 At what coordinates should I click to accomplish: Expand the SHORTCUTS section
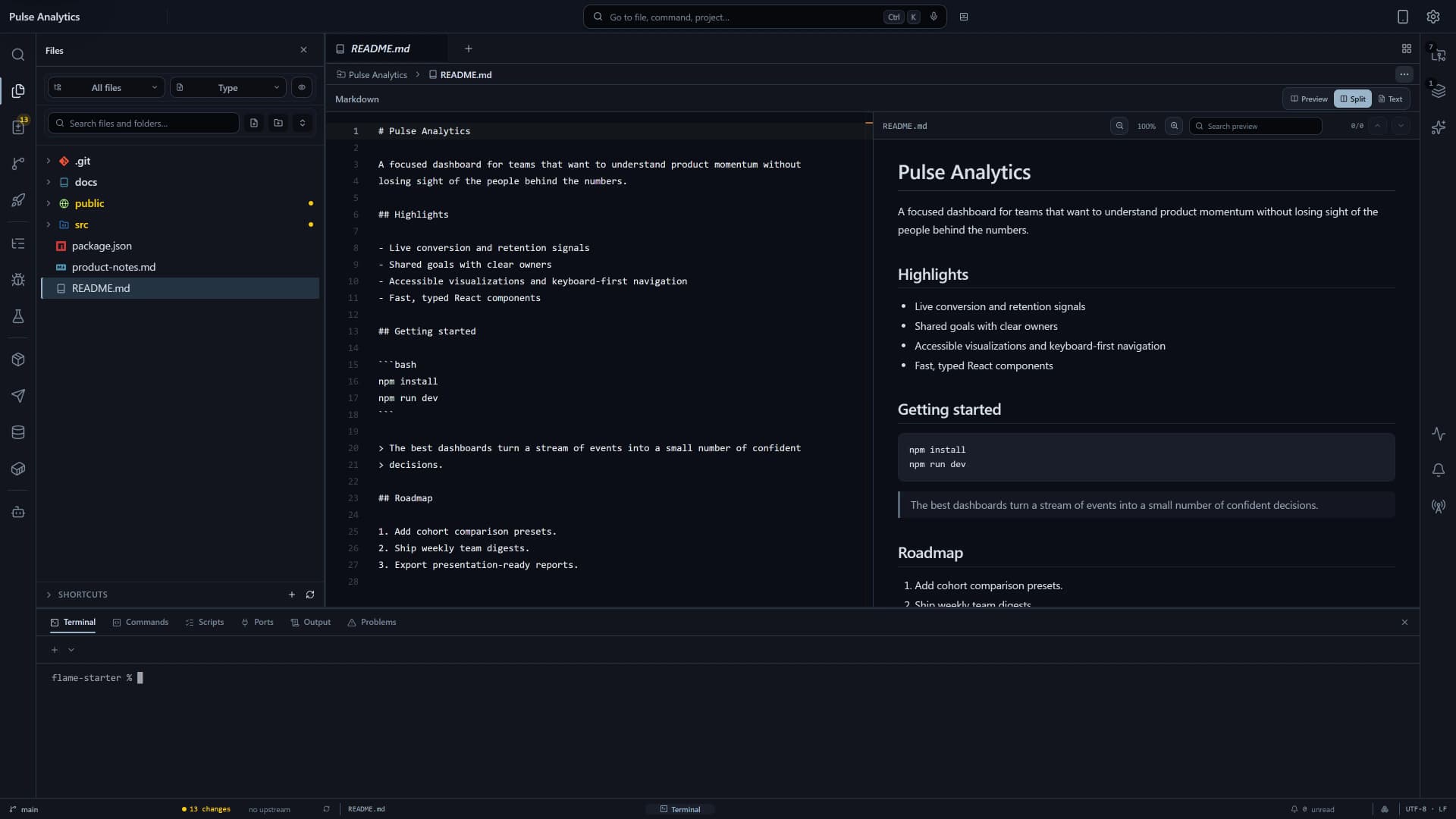pos(77,595)
